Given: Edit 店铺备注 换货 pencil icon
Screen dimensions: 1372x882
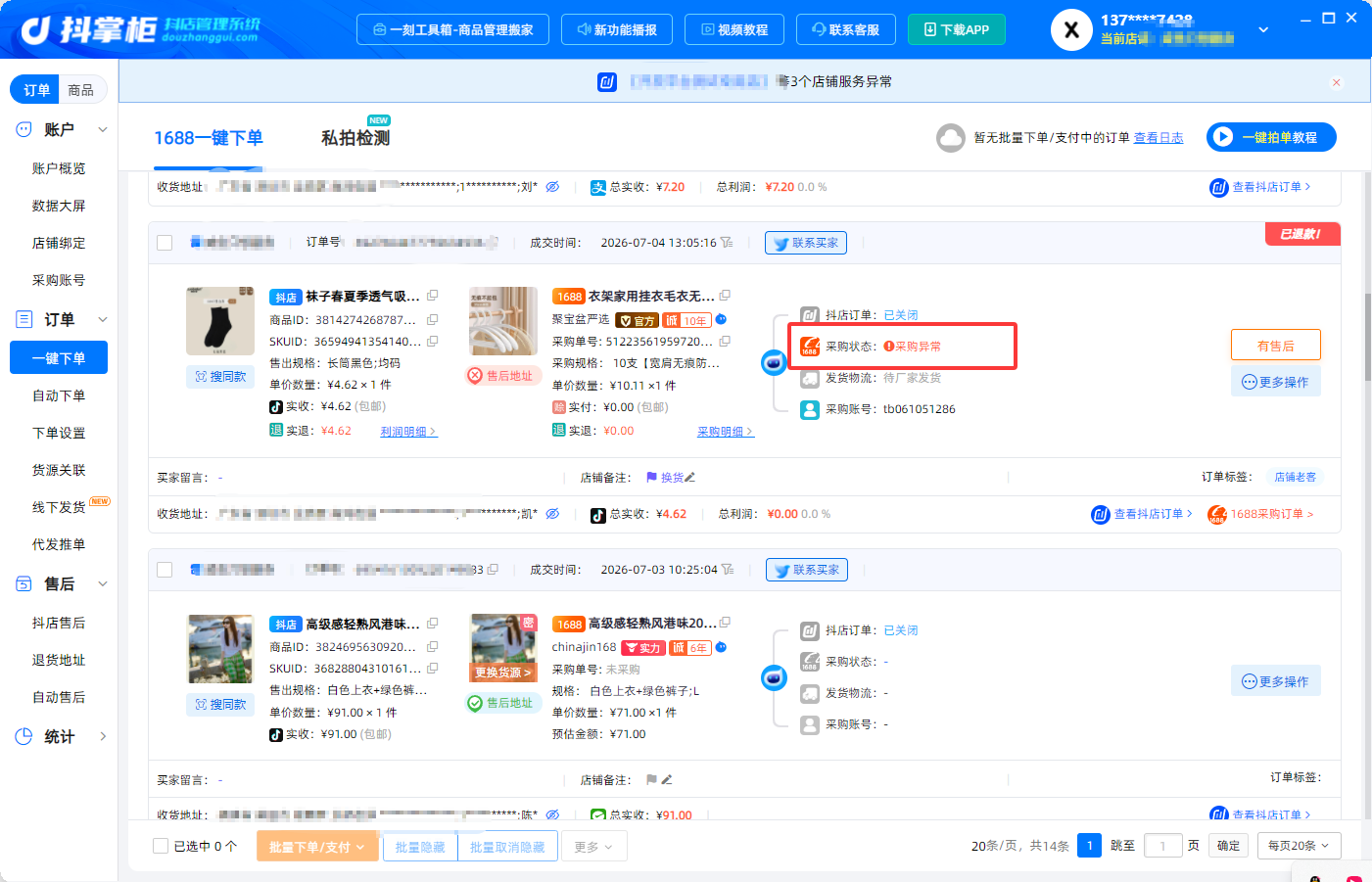Looking at the screenshot, I should pos(690,478).
